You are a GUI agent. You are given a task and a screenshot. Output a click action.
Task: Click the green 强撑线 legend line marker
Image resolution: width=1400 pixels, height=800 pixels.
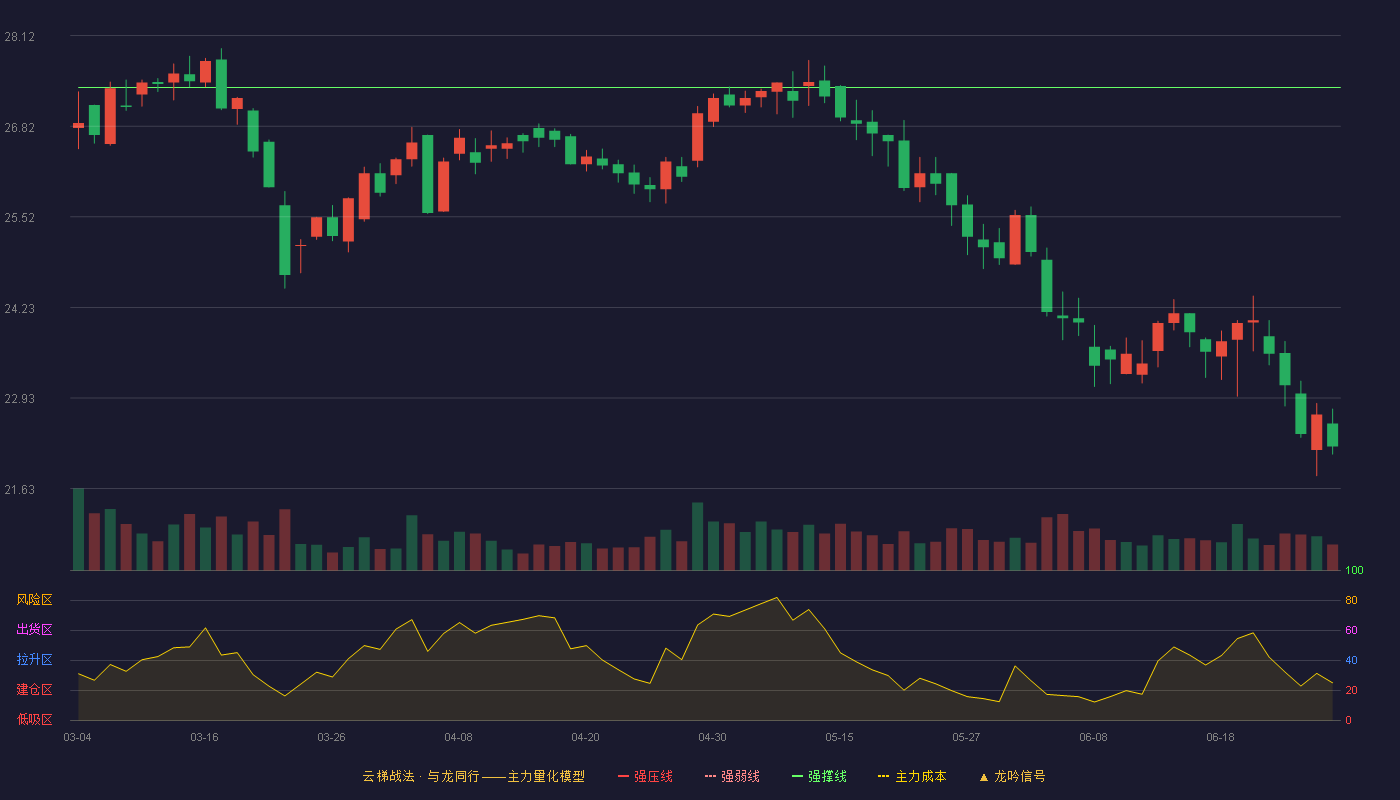[x=797, y=776]
